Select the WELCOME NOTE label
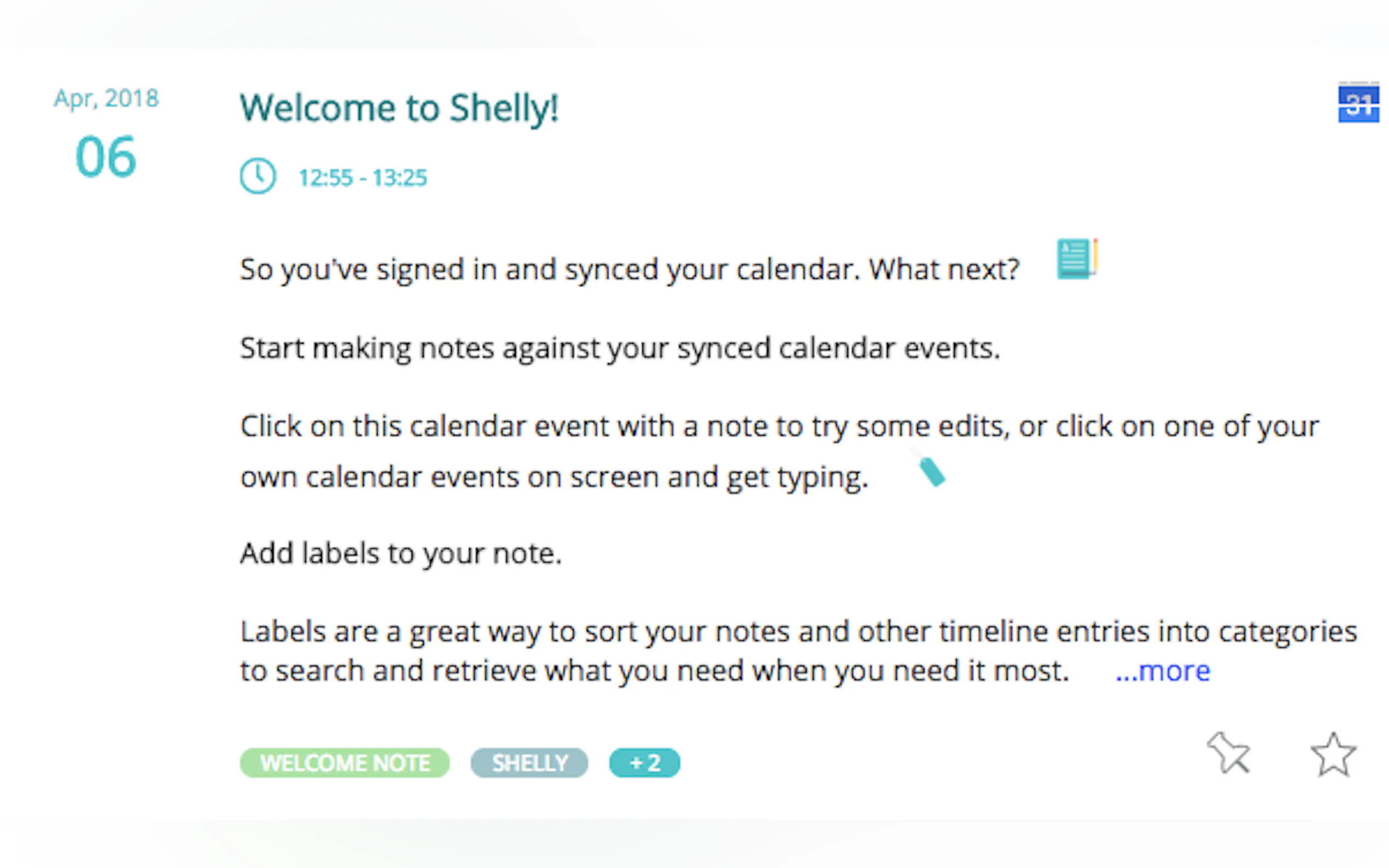 345,763
